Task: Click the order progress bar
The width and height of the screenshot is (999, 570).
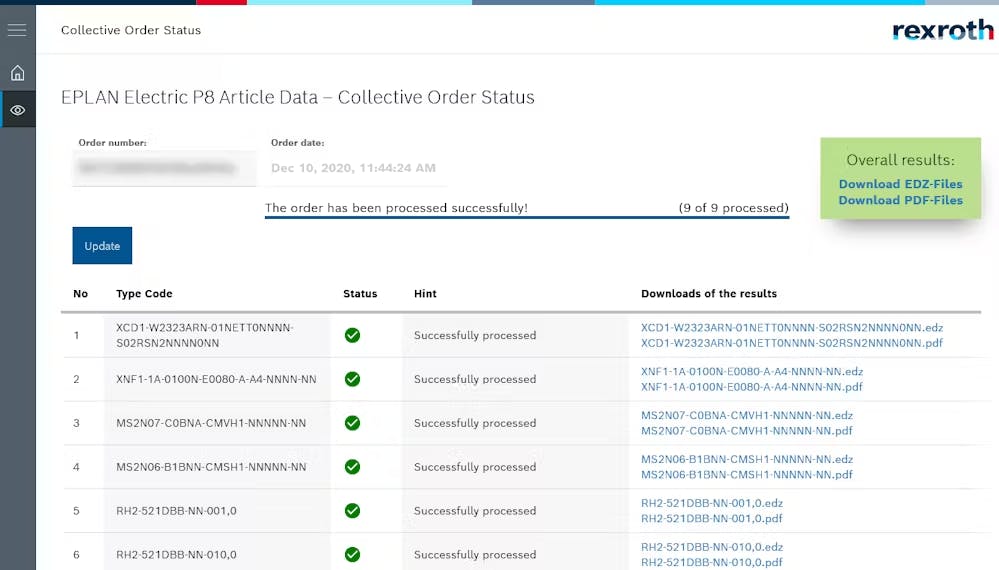Action: [x=527, y=217]
